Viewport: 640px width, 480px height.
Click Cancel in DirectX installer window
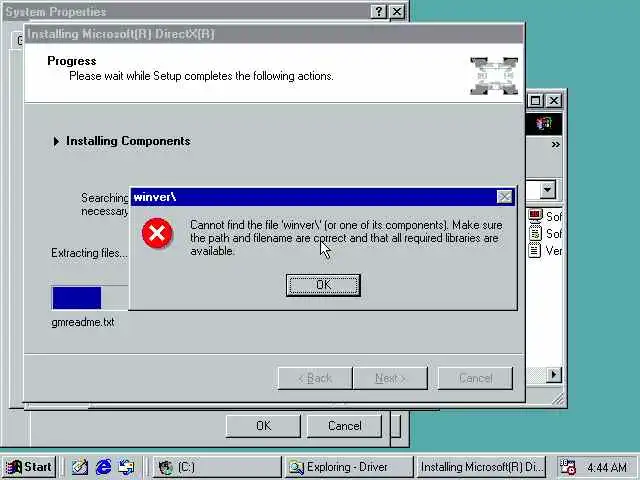point(476,378)
